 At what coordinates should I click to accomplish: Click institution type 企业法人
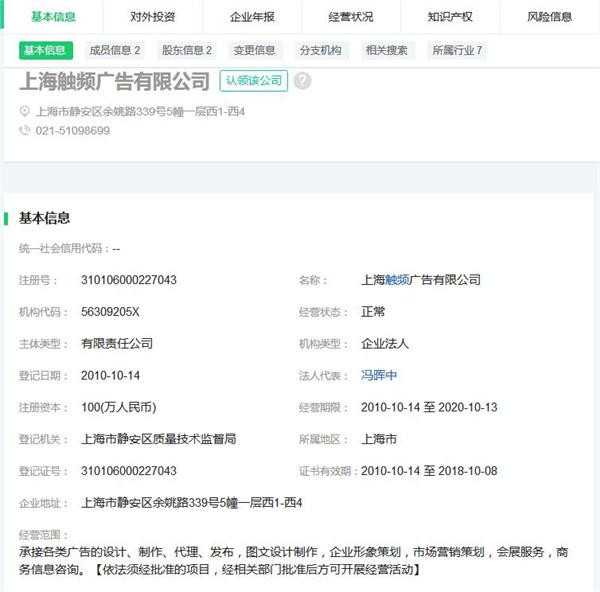tap(385, 344)
